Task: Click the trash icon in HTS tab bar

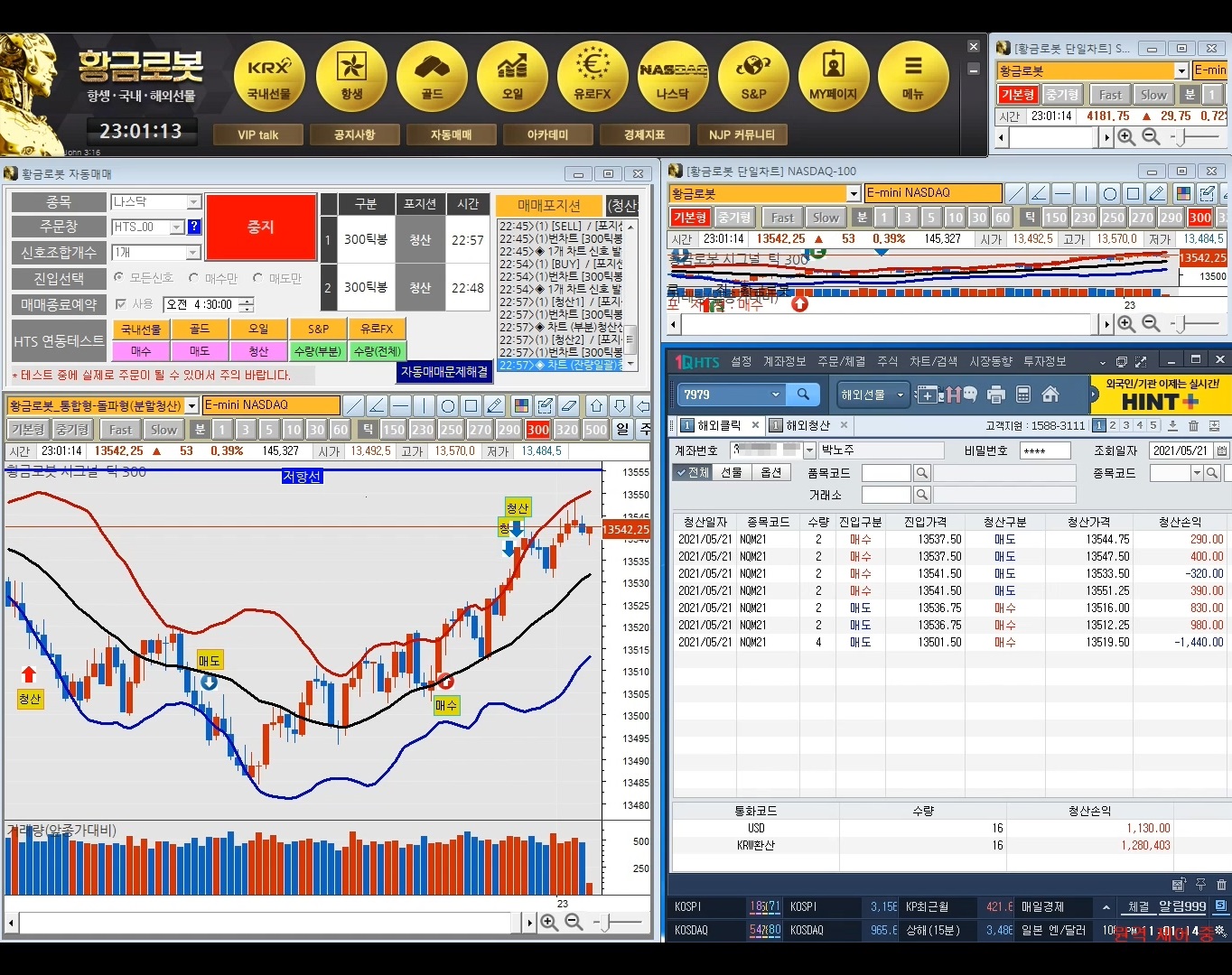Action: point(1193,425)
